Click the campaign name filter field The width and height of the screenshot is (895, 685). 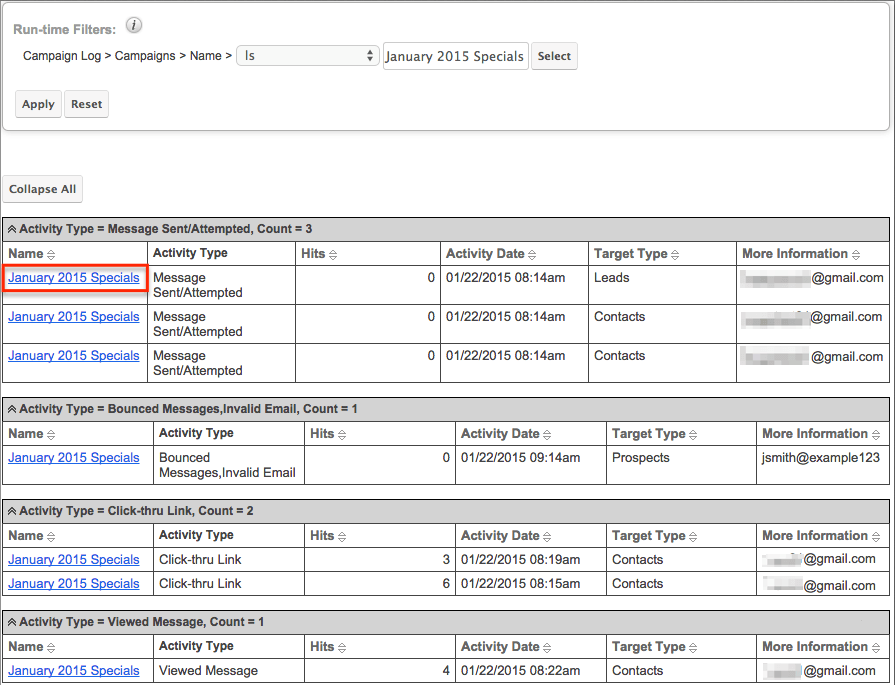455,56
